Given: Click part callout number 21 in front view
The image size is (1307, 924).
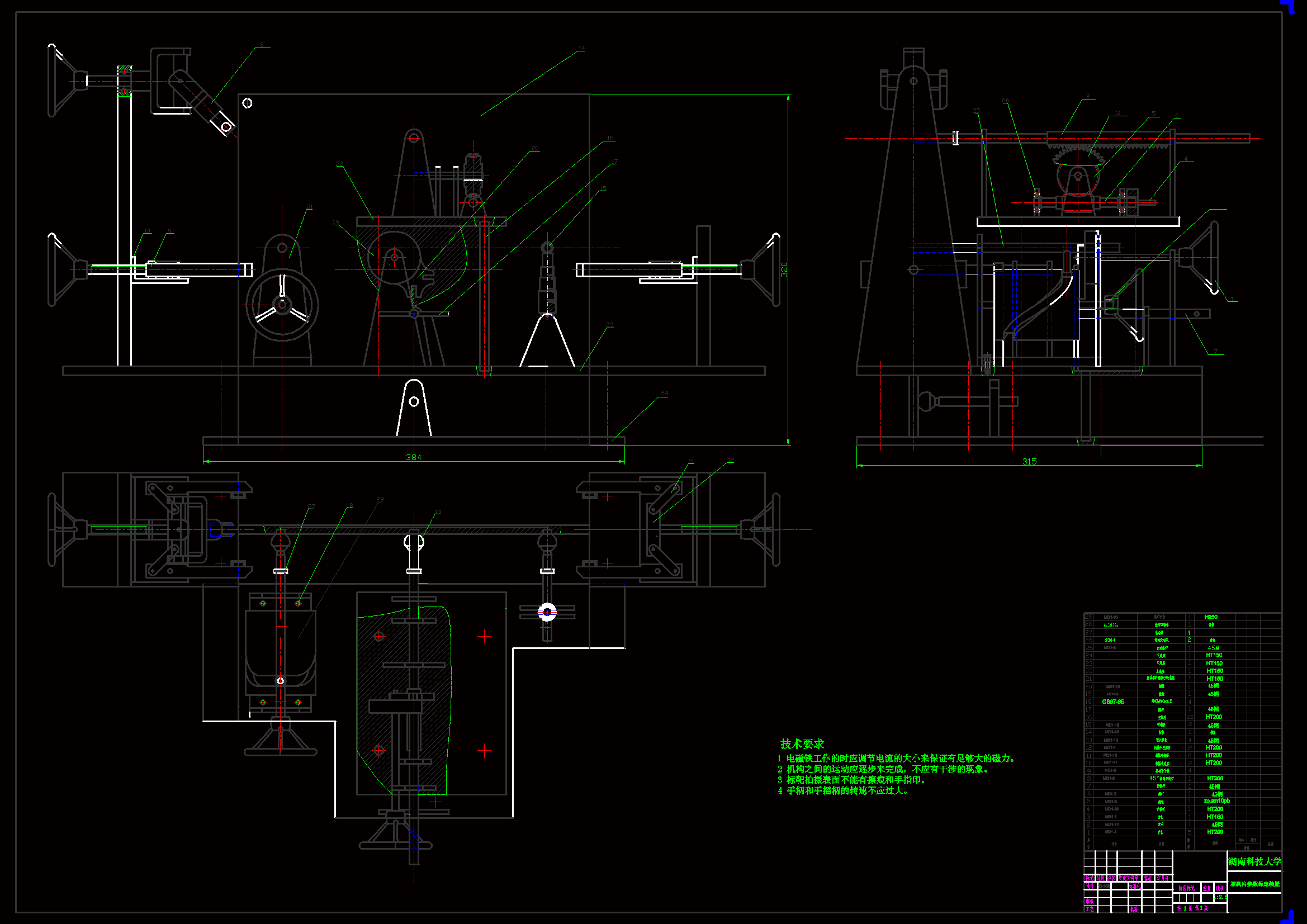Looking at the screenshot, I should (x=309, y=207).
